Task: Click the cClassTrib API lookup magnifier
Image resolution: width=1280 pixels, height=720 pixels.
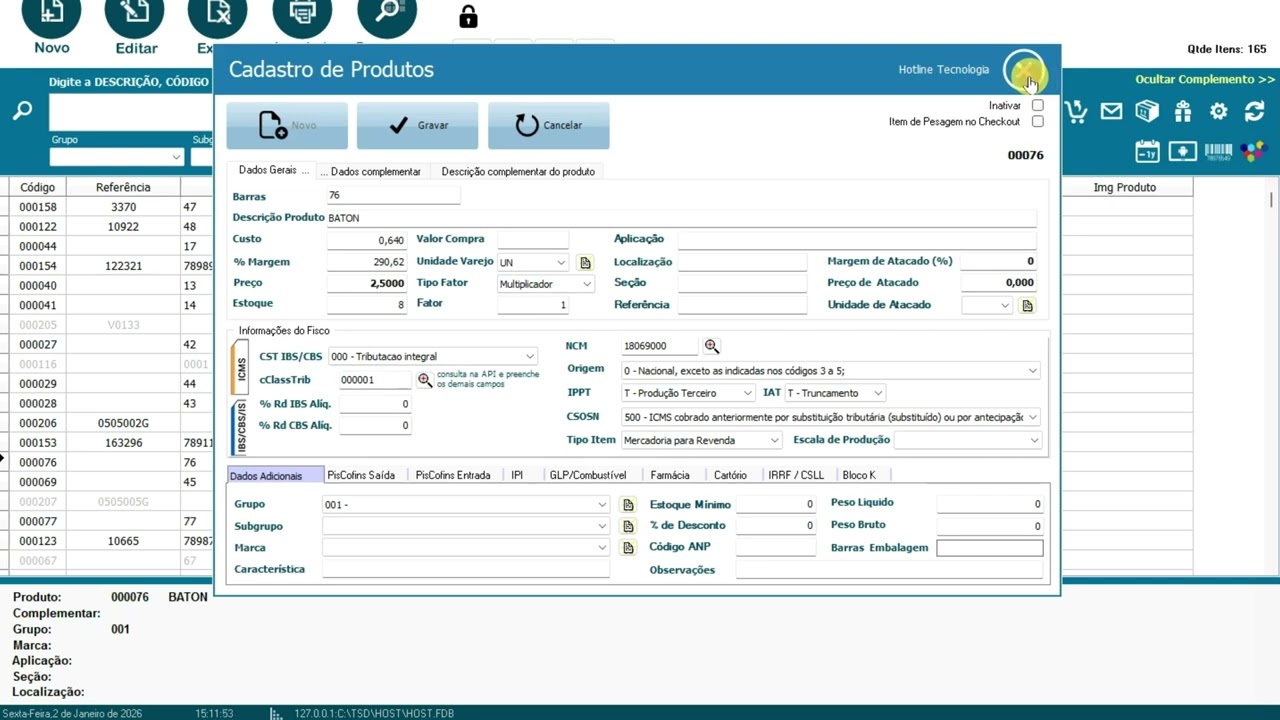Action: pos(425,380)
